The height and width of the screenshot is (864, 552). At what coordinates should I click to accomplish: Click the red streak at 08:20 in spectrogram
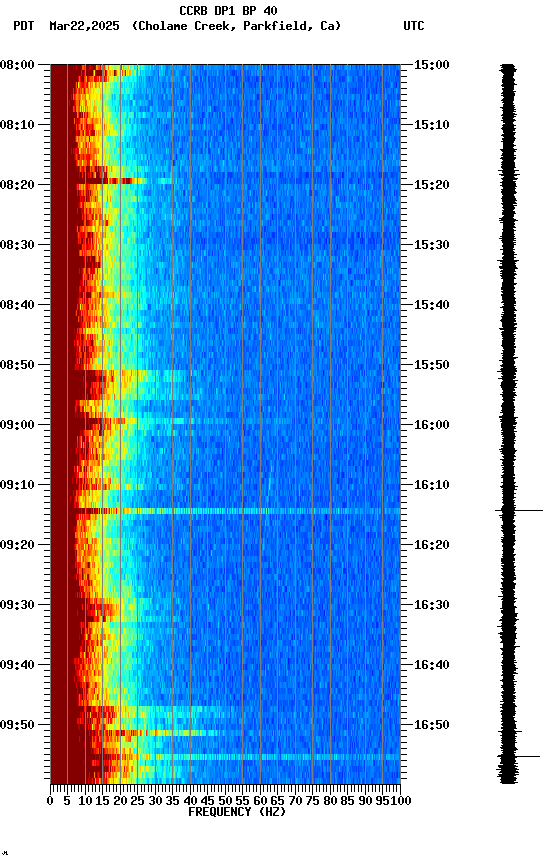coord(110,181)
